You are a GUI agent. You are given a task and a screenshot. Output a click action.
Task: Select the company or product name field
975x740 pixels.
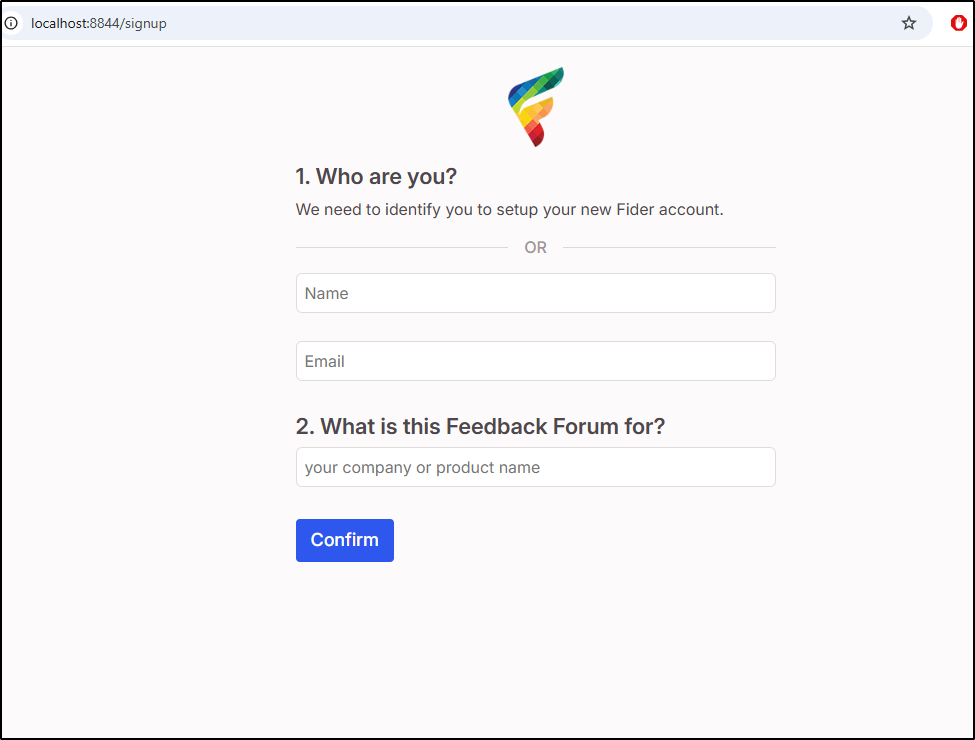coord(535,467)
